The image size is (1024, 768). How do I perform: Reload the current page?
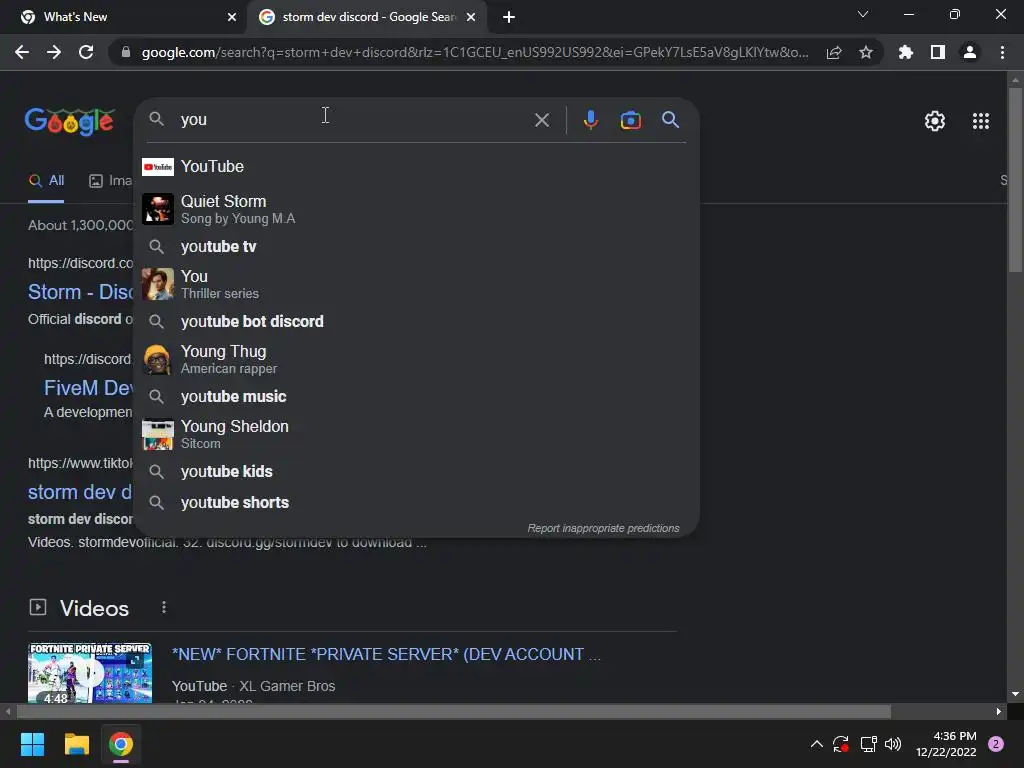86,52
